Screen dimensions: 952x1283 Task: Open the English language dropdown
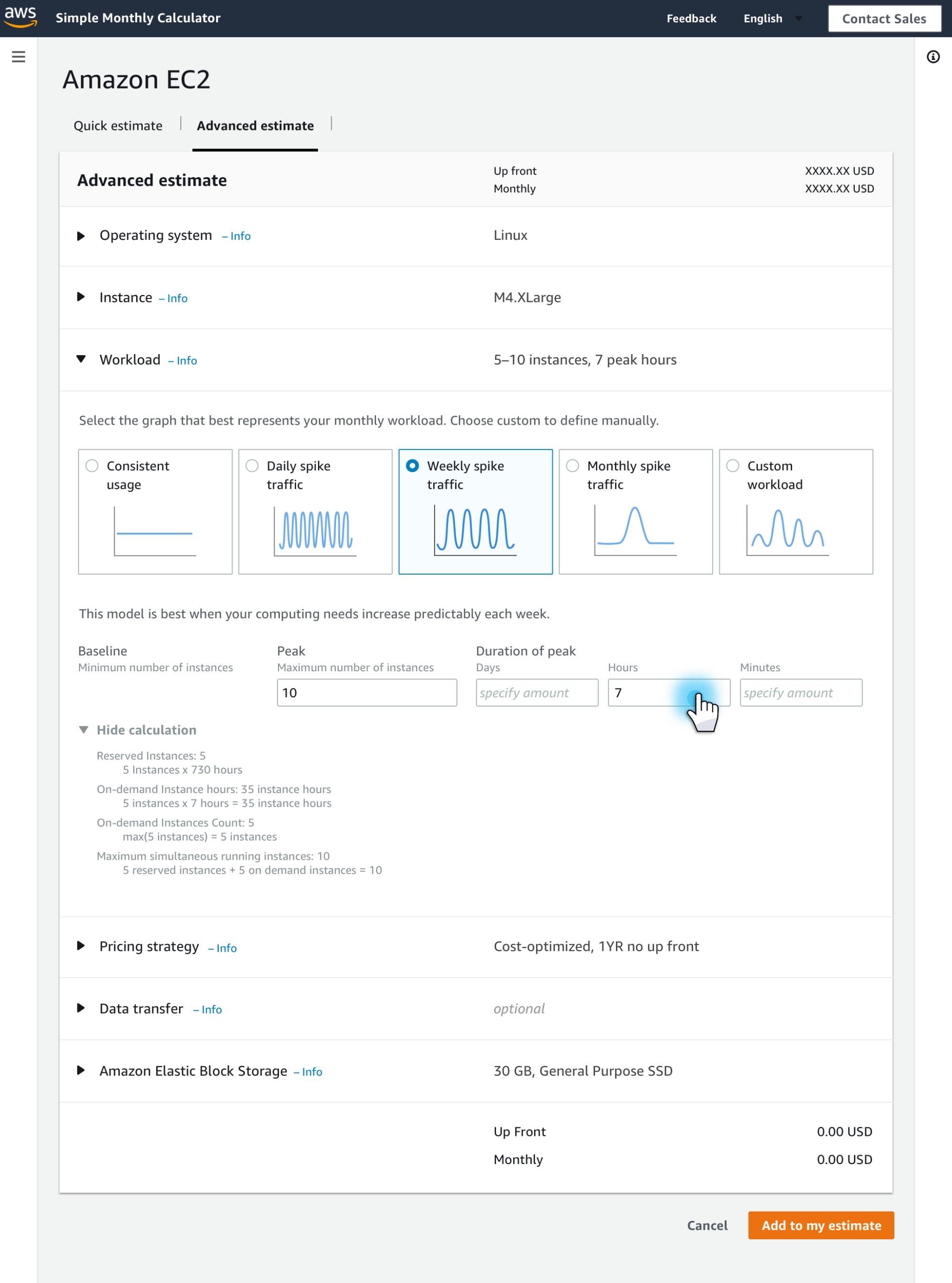pos(773,19)
